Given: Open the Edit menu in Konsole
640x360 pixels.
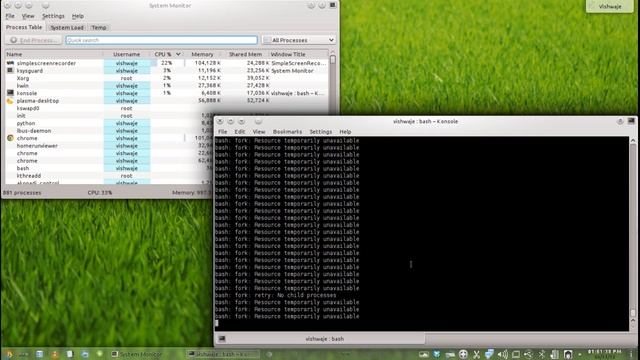Looking at the screenshot, I should pyautogui.click(x=240, y=132).
